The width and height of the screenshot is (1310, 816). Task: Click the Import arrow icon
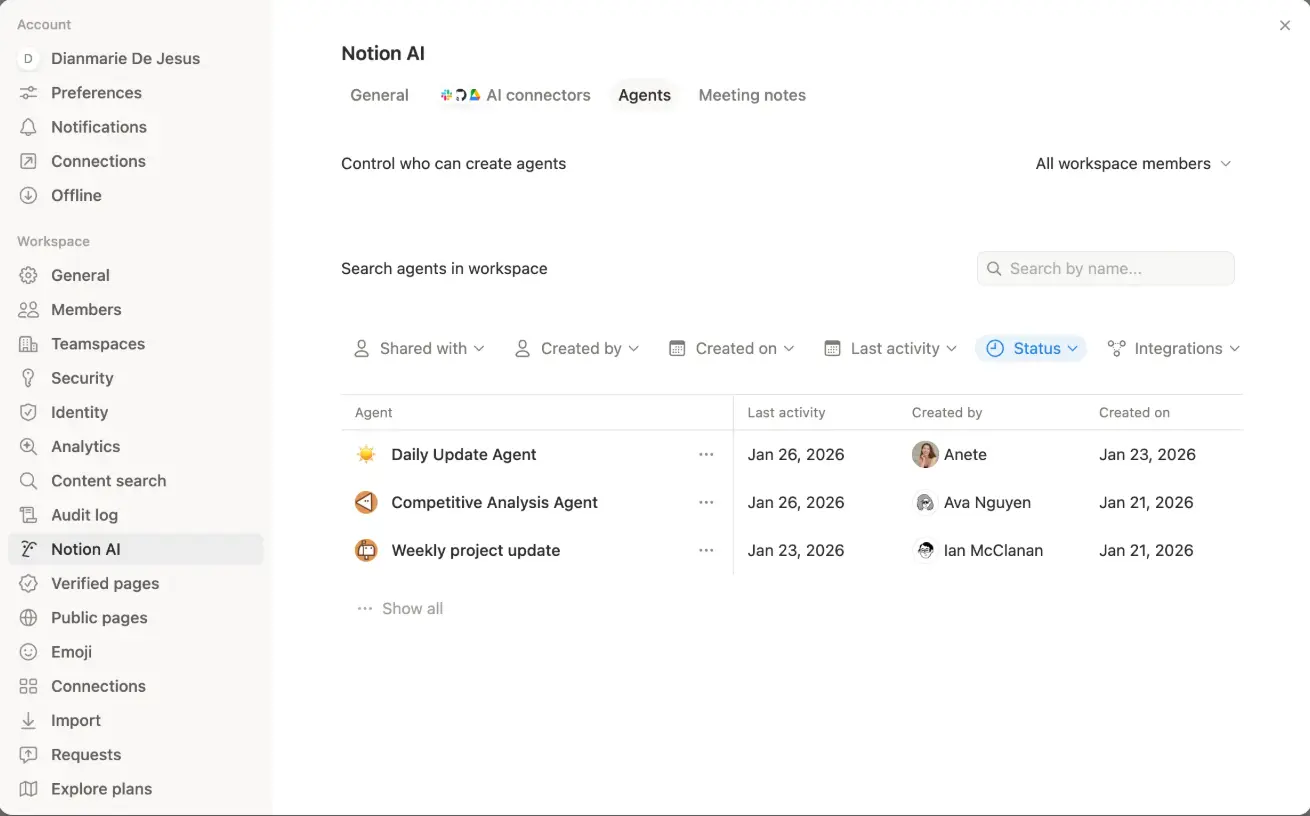click(x=29, y=720)
